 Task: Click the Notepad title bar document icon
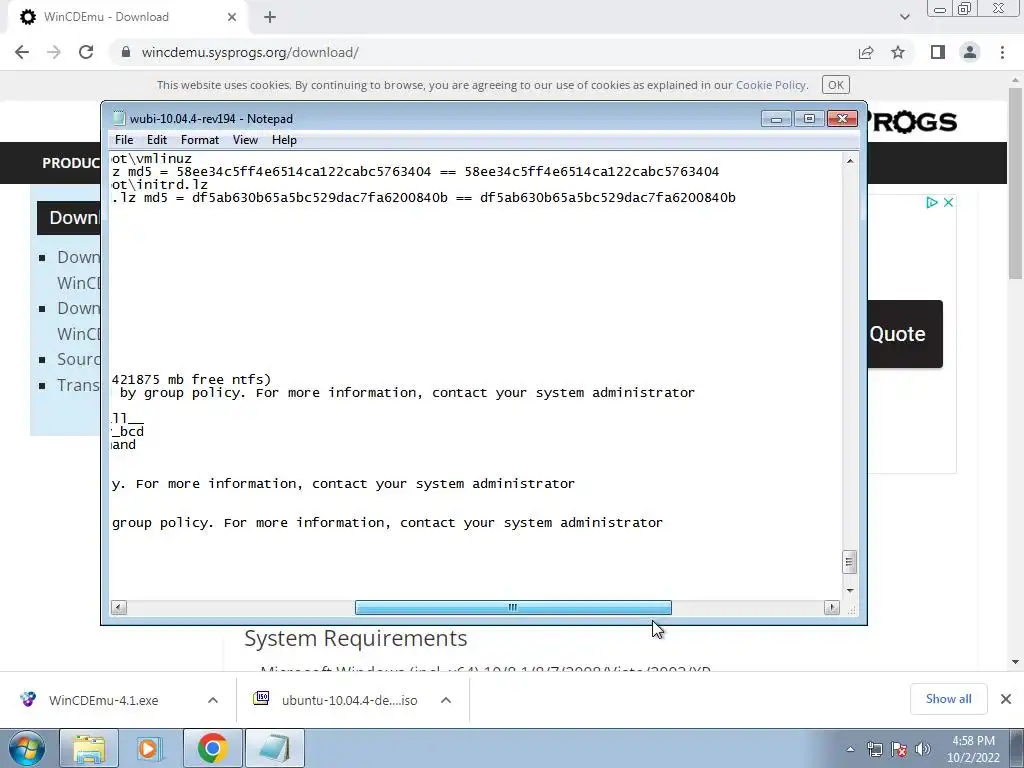point(118,118)
